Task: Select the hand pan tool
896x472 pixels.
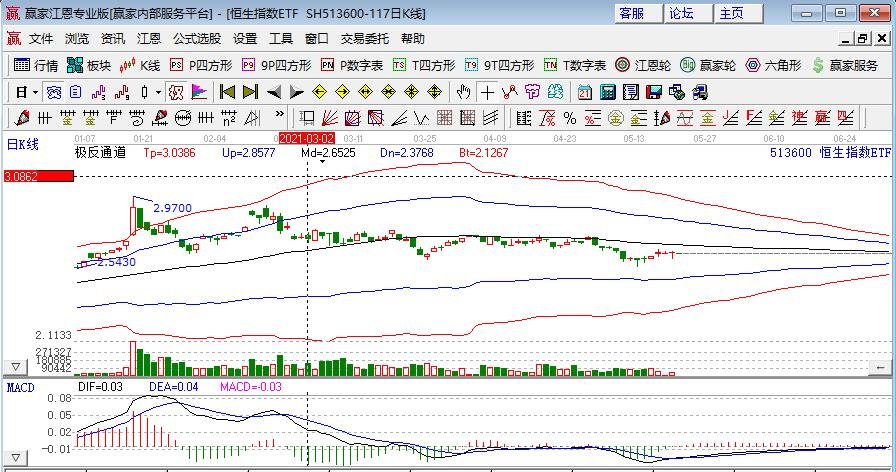Action: pos(463,92)
